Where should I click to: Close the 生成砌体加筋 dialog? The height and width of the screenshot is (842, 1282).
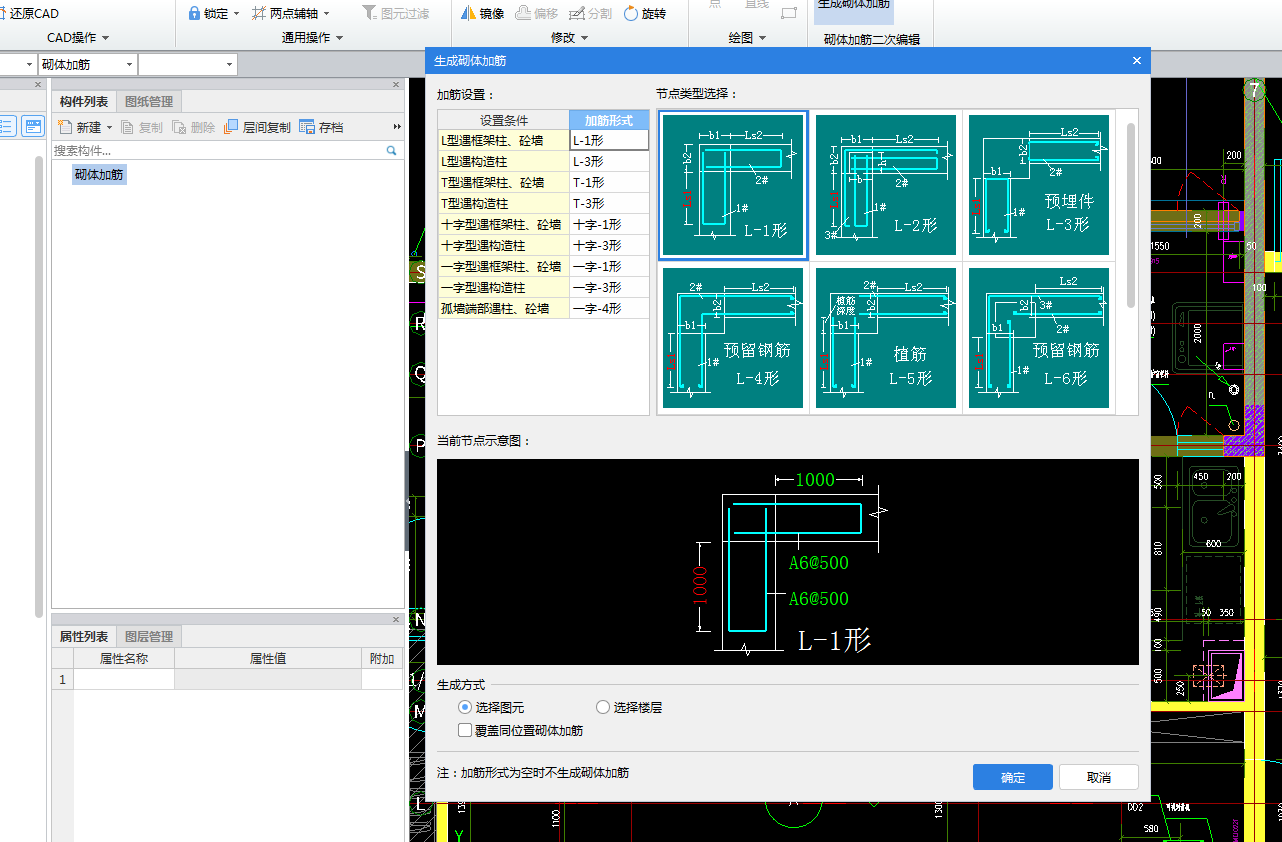tap(1136, 61)
